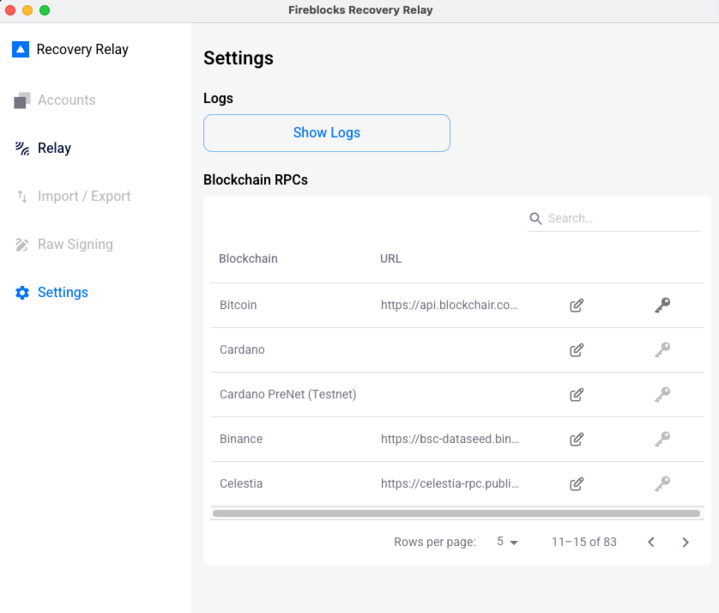This screenshot has height=613, width=719.
Task: Click the key icon for Cardano
Action: [x=662, y=350]
